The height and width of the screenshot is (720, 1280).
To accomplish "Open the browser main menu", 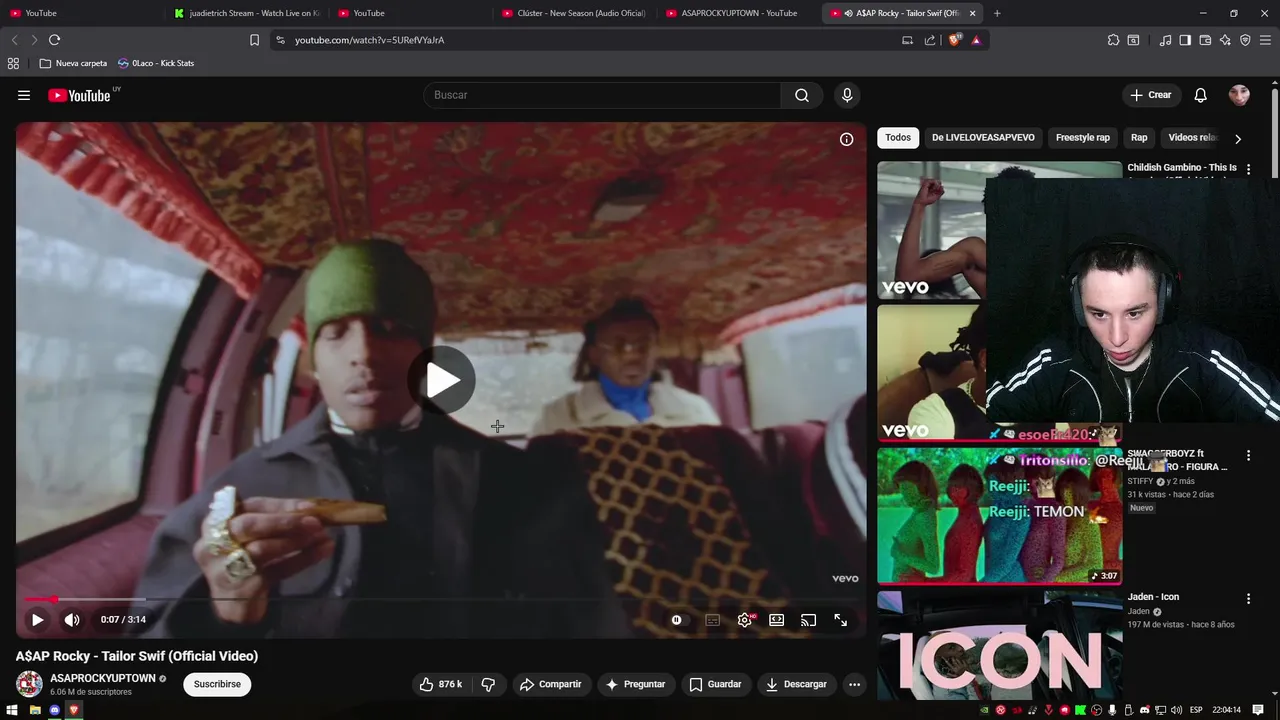I will tap(1266, 40).
